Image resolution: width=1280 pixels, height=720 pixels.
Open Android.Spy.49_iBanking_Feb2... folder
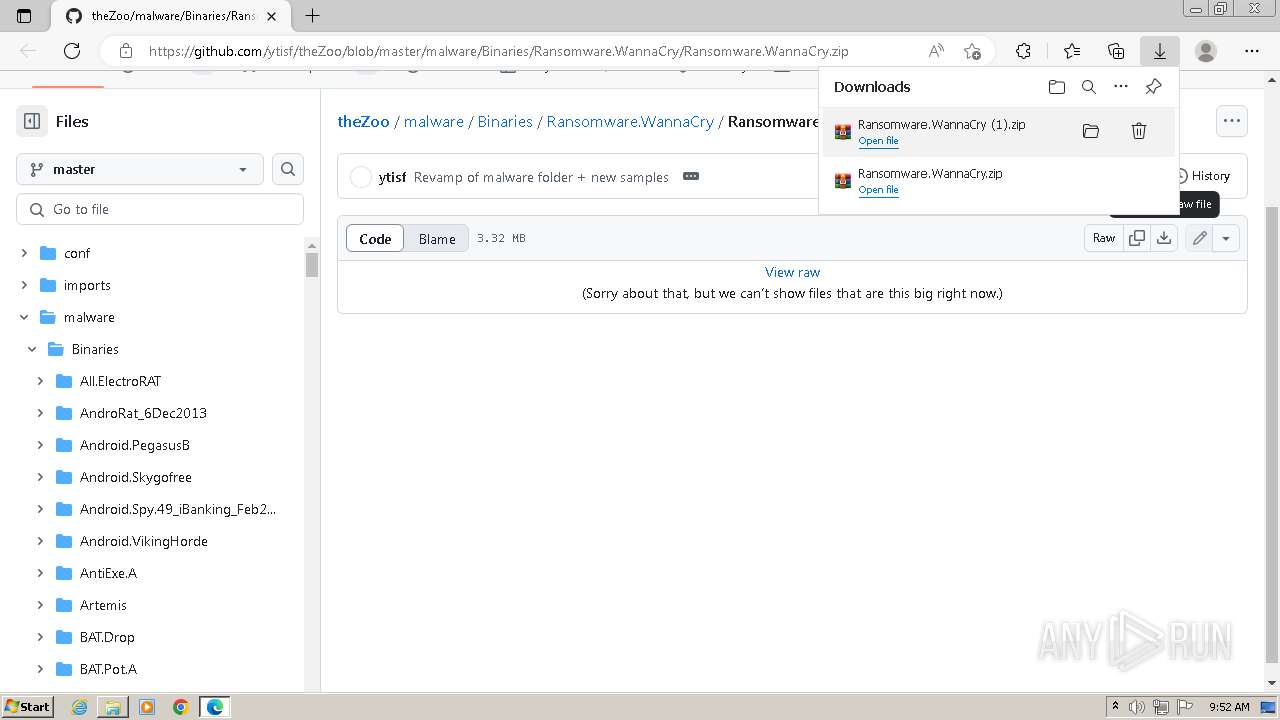point(178,509)
